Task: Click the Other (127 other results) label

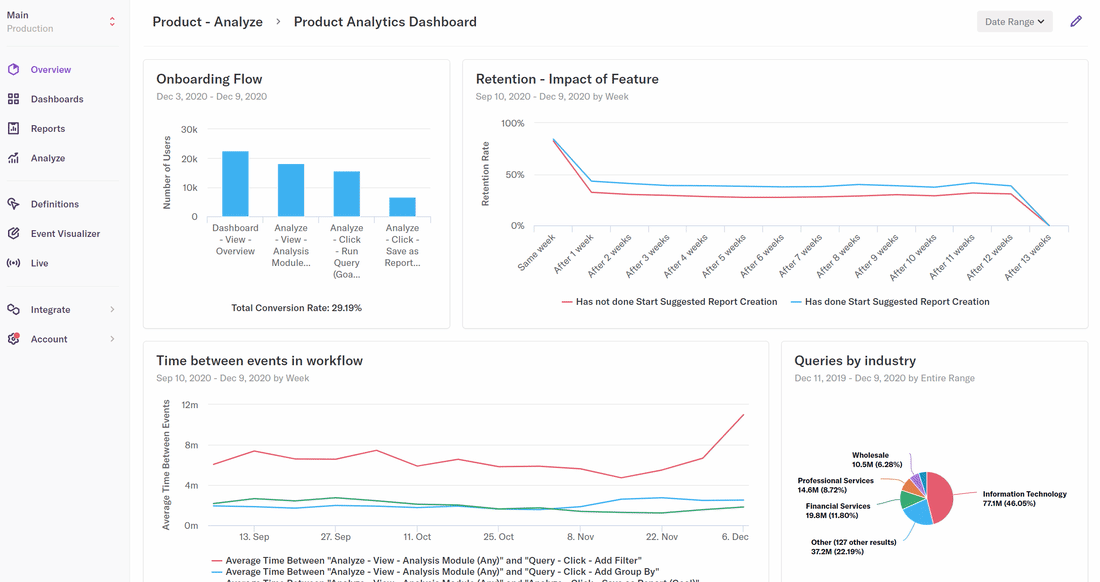Action: (853, 547)
